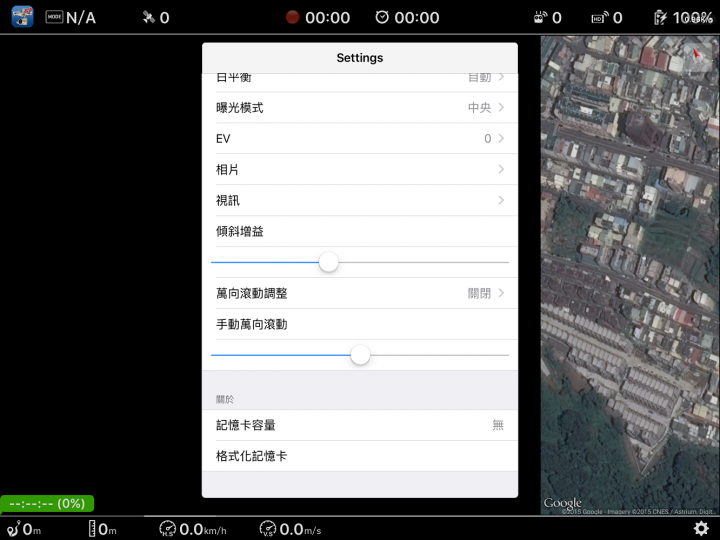Click the 傾斜增益 tilt gain slider knob
This screenshot has width=720, height=540.
(x=328, y=262)
